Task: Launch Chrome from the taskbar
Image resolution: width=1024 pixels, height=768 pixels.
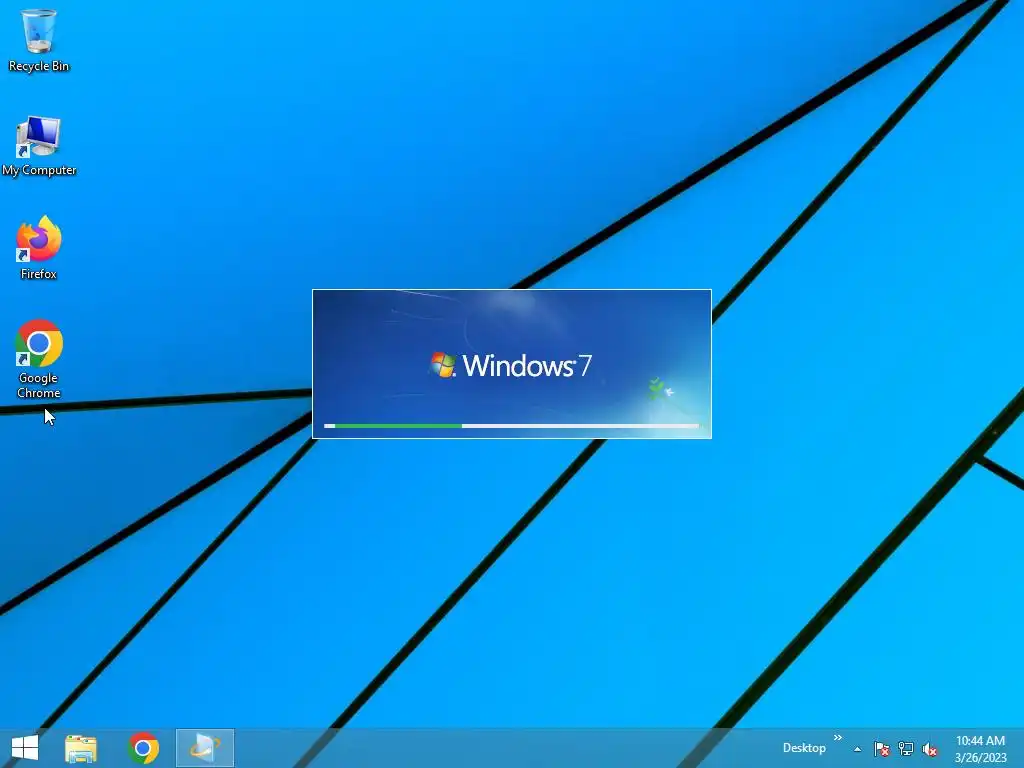Action: click(x=144, y=748)
